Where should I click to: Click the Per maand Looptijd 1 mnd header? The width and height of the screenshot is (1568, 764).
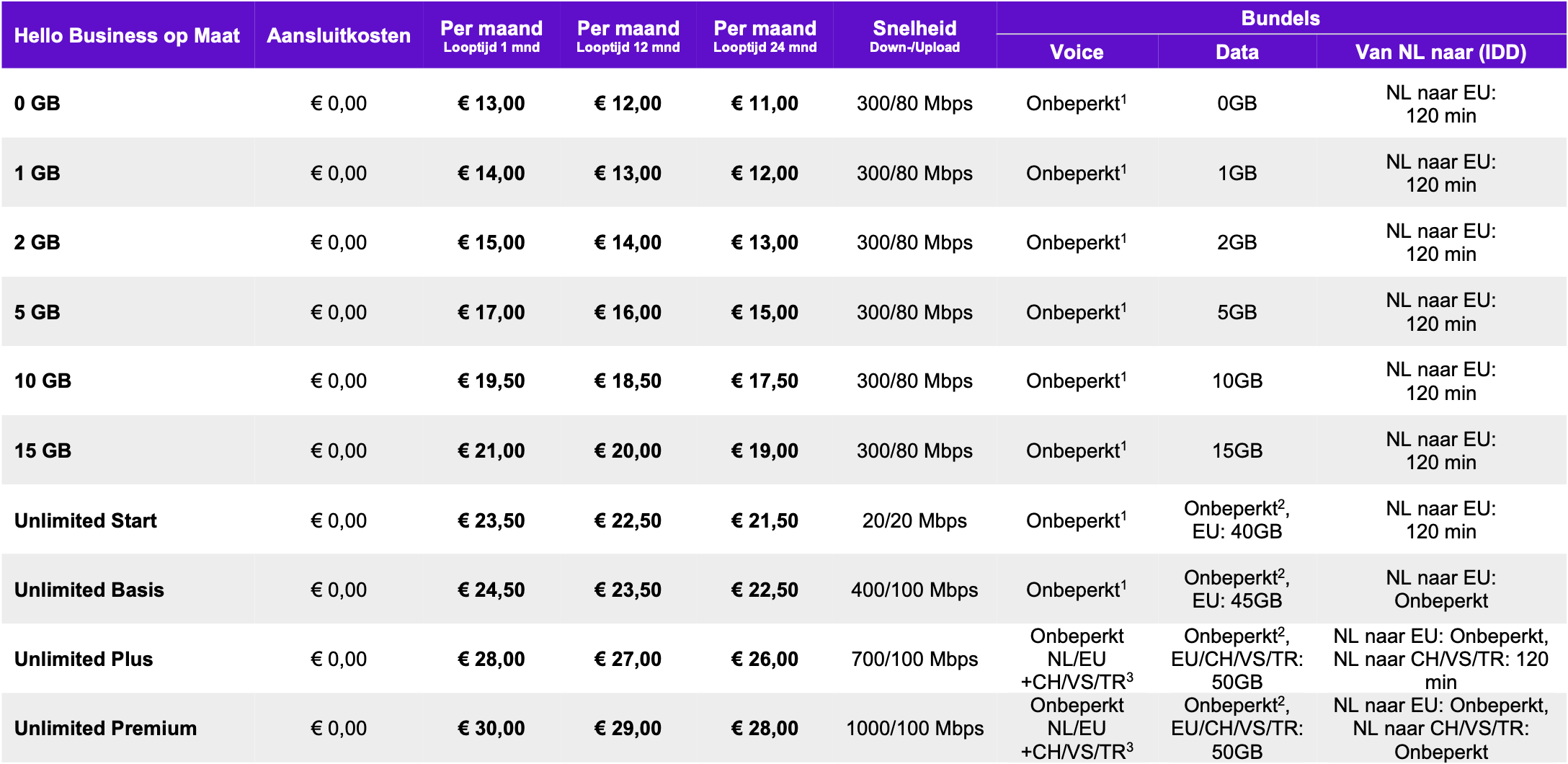pos(491,36)
